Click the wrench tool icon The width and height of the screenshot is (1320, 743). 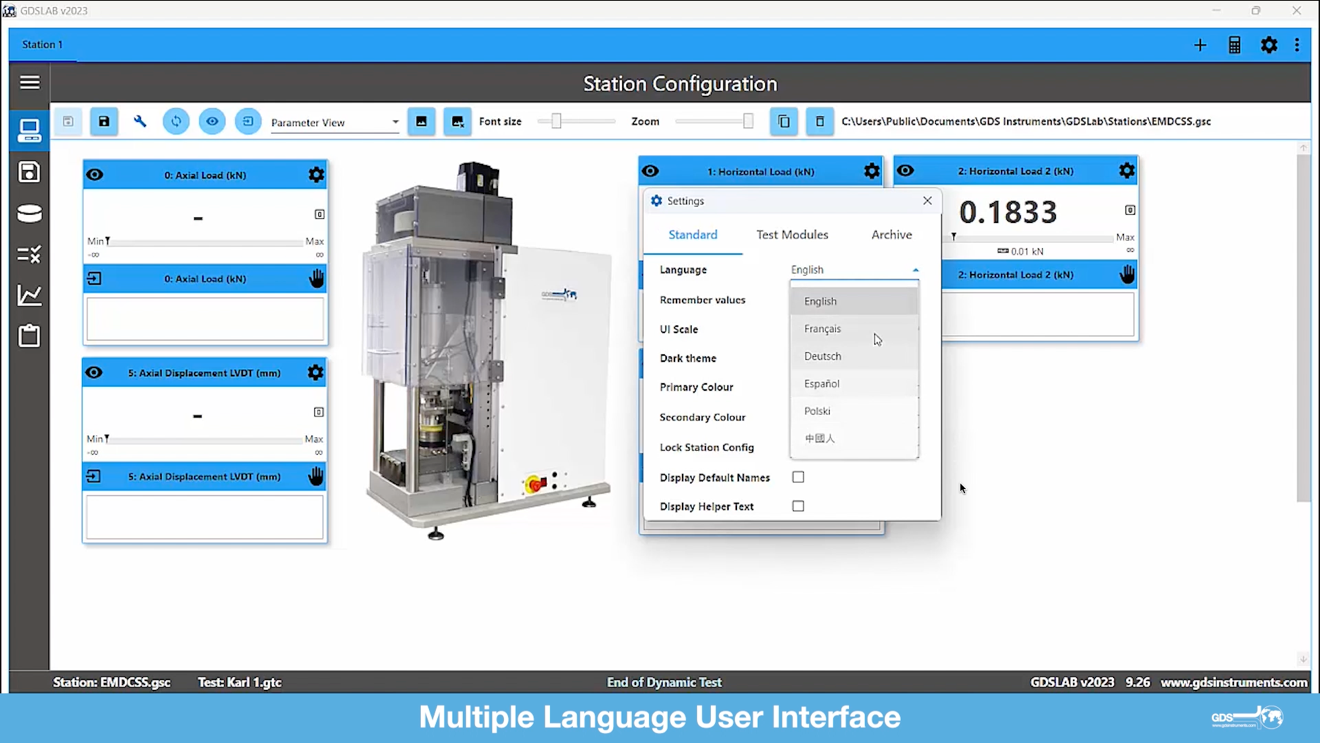pos(140,122)
